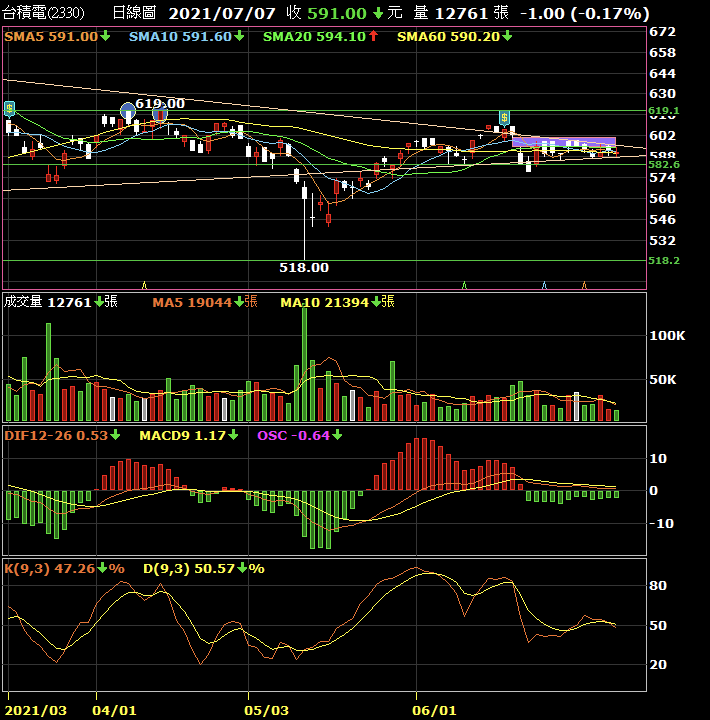Viewport: 710px width, 720px height.
Task: Select the volume MA10 21394 legend
Action: 338,302
